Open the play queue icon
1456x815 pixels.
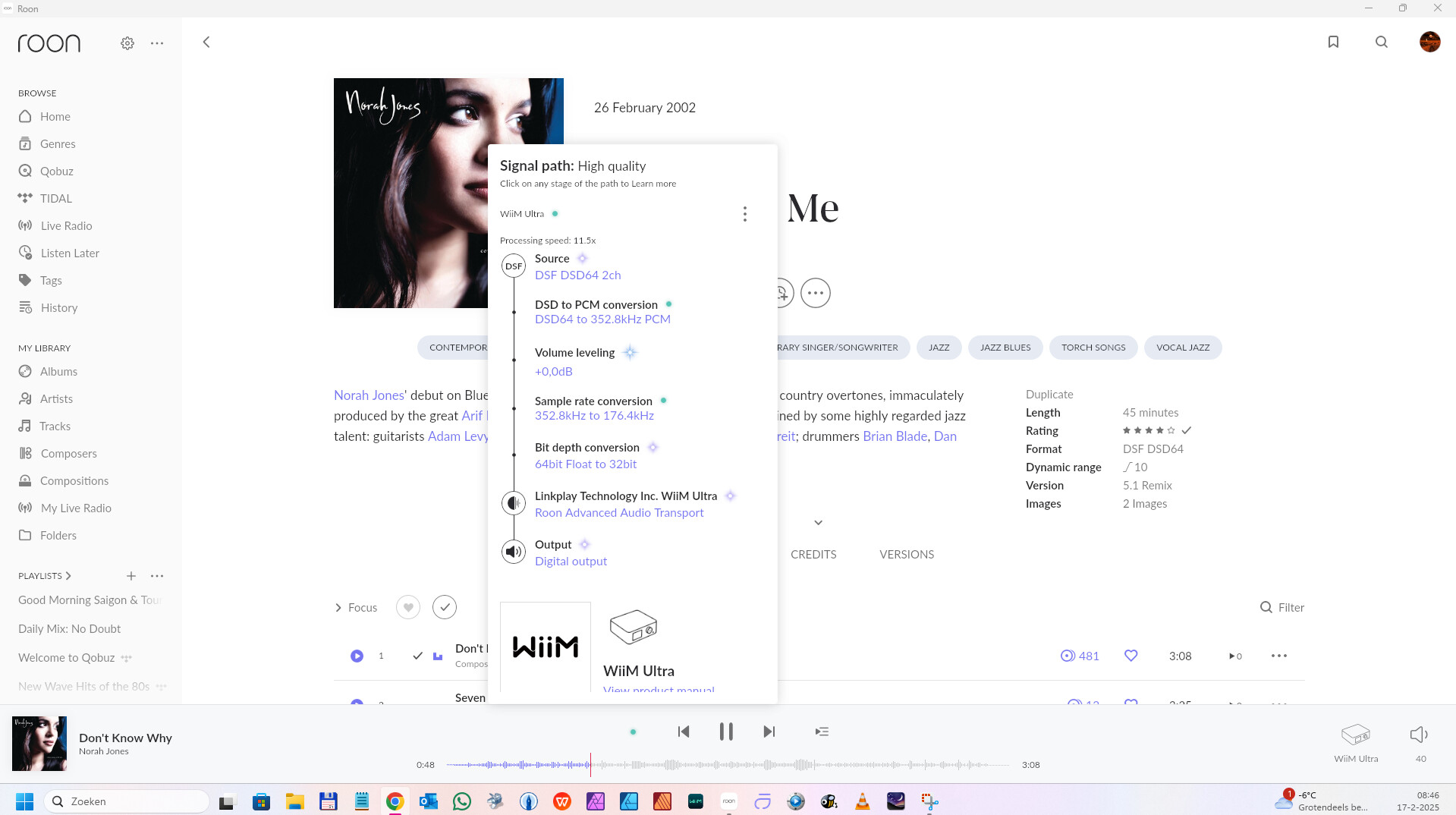click(x=822, y=732)
